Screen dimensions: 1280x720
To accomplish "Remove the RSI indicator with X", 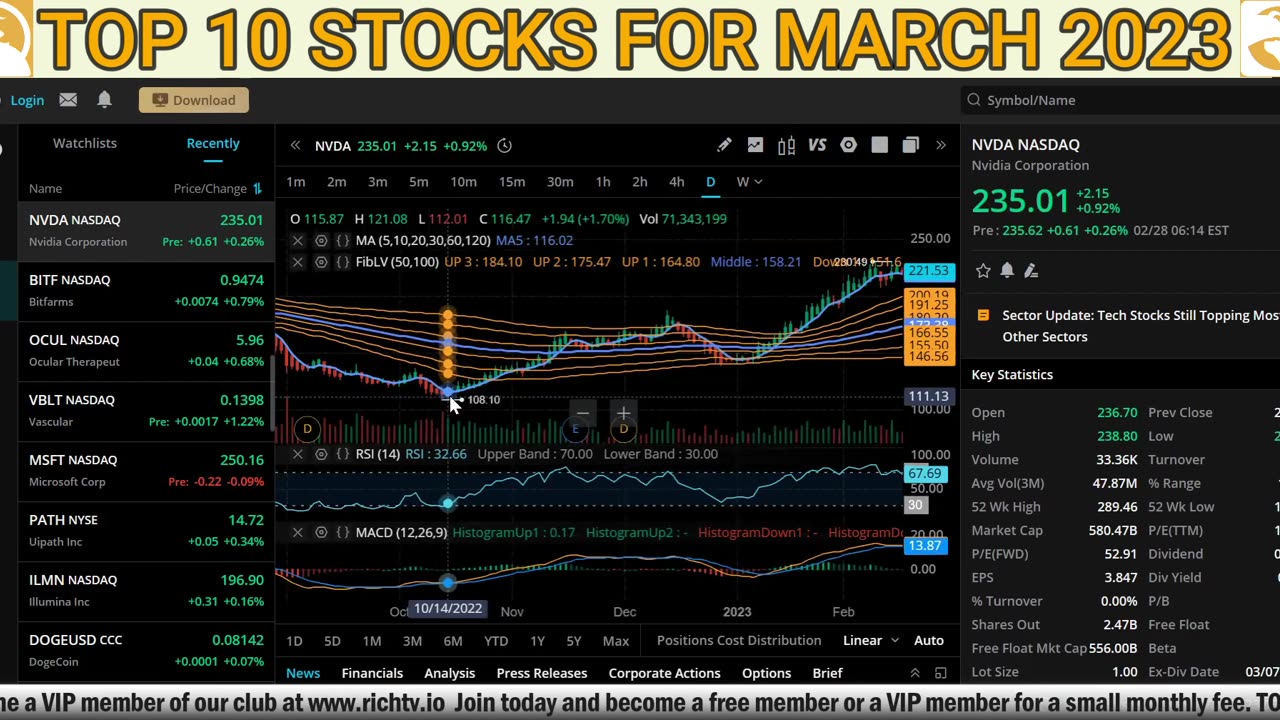I will tap(298, 454).
